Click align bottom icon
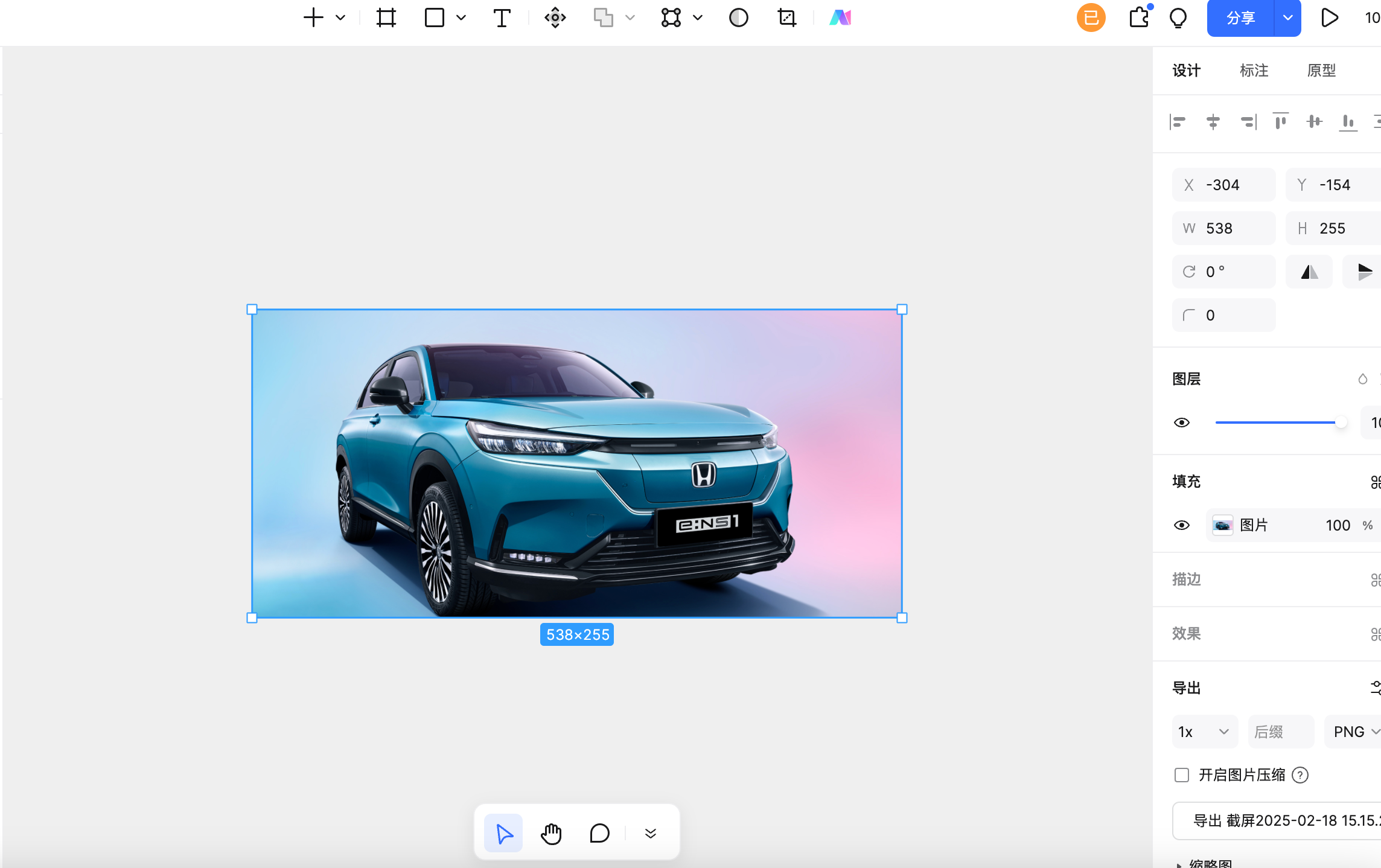This screenshot has width=1381, height=868. pos(1348,122)
